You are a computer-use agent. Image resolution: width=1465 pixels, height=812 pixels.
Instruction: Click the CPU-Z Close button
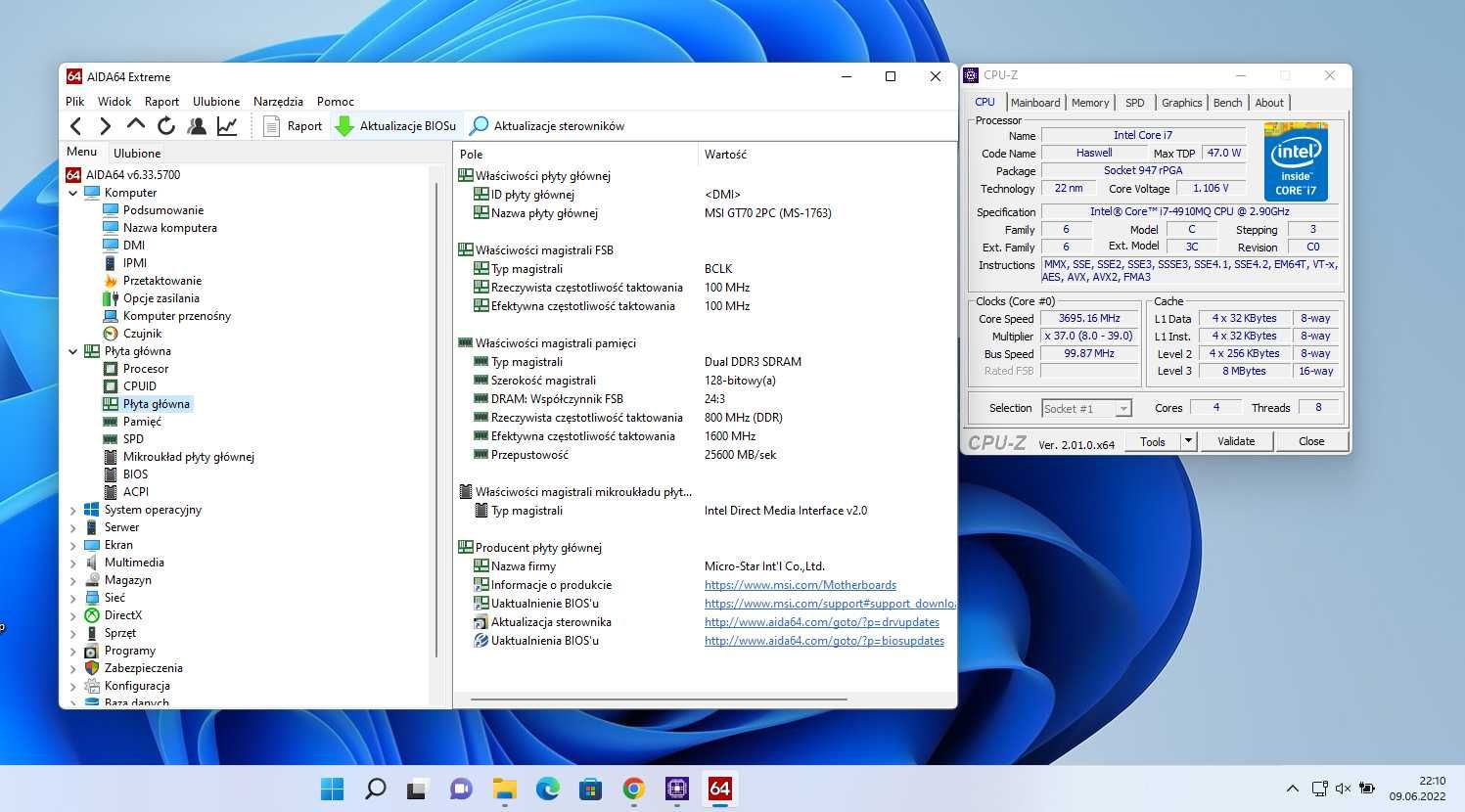coord(1311,441)
